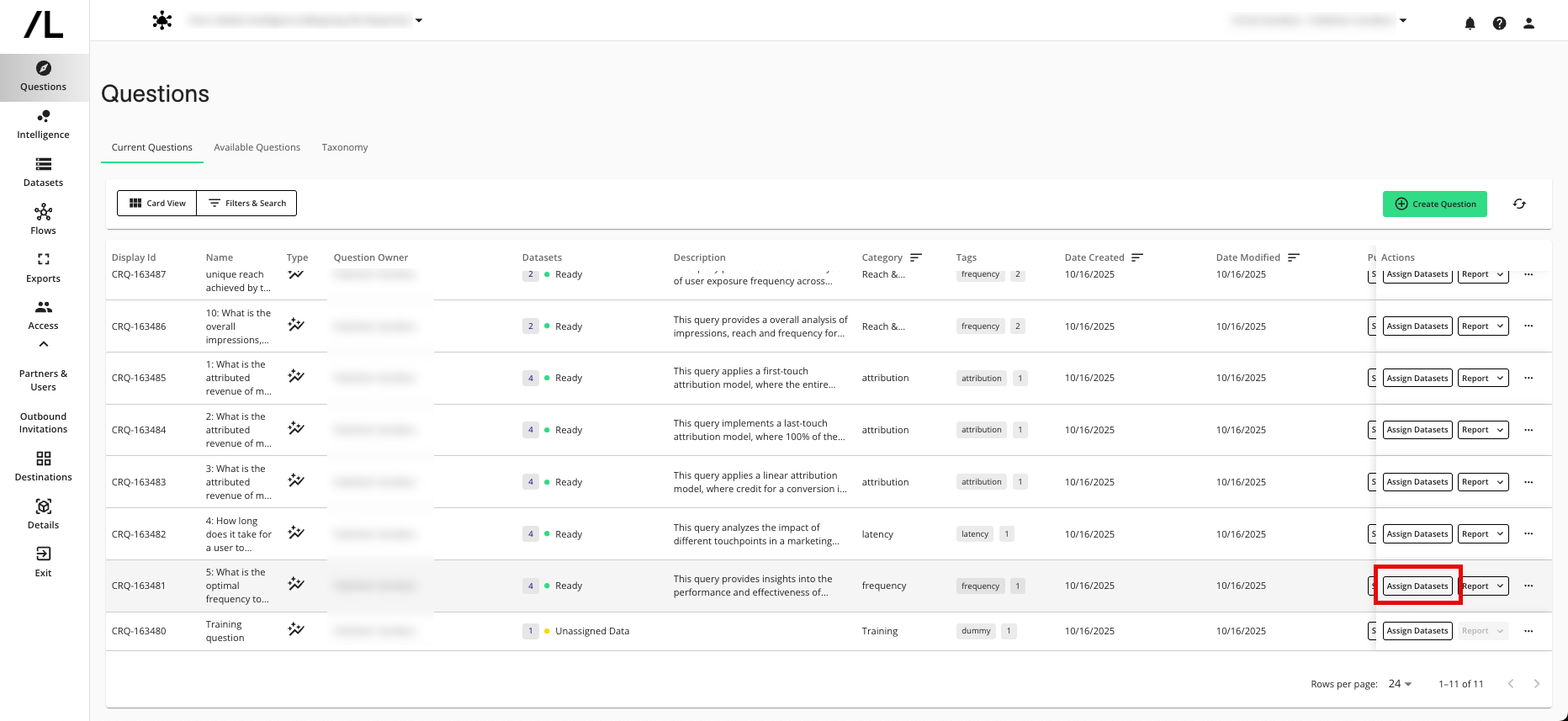
Task: Assign Datasets for CRQ-163486
Action: click(x=1417, y=326)
